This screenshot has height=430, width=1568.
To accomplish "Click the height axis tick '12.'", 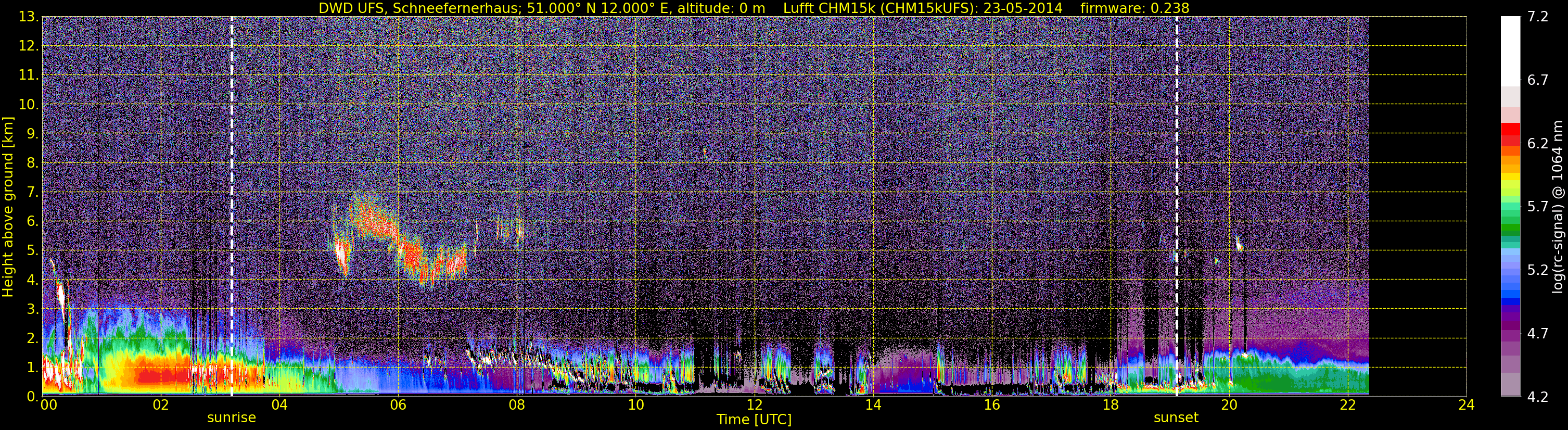I will [29, 46].
